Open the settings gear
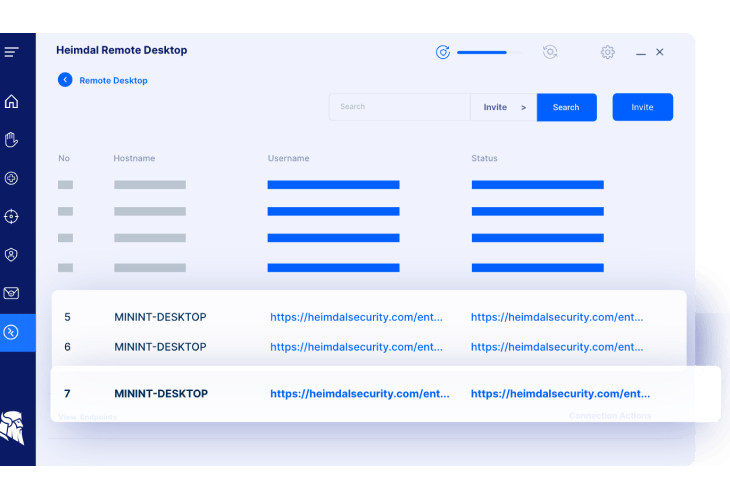Viewport: 730px width, 500px height. pos(608,52)
